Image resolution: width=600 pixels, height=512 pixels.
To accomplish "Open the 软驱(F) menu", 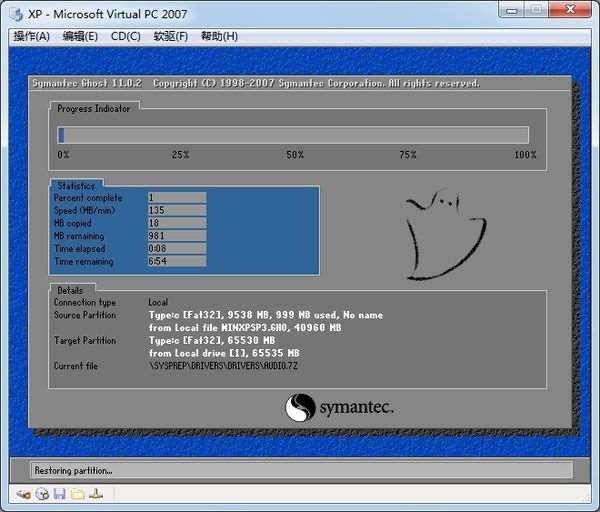I will (x=171, y=36).
